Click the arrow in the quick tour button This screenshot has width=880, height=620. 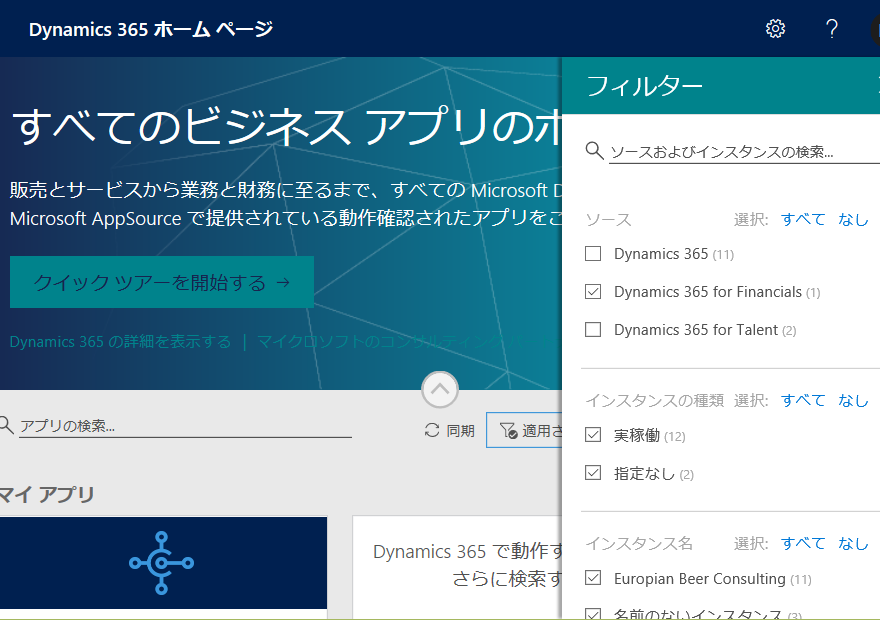coord(283,282)
